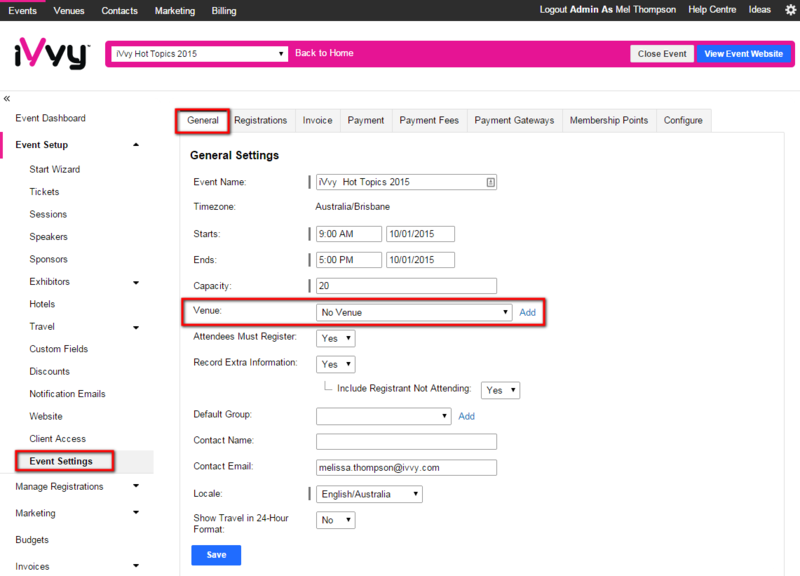Switch to the Membership Points tab
The height and width of the screenshot is (576, 800).
click(609, 120)
